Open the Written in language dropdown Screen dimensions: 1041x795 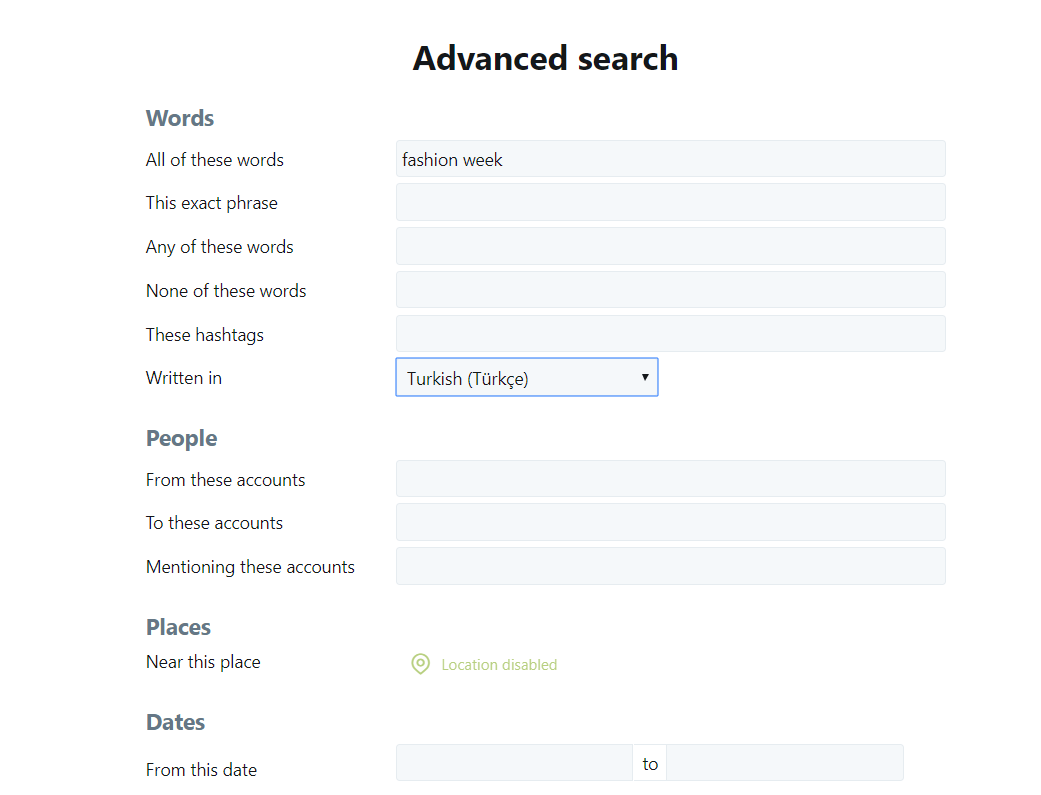click(526, 377)
